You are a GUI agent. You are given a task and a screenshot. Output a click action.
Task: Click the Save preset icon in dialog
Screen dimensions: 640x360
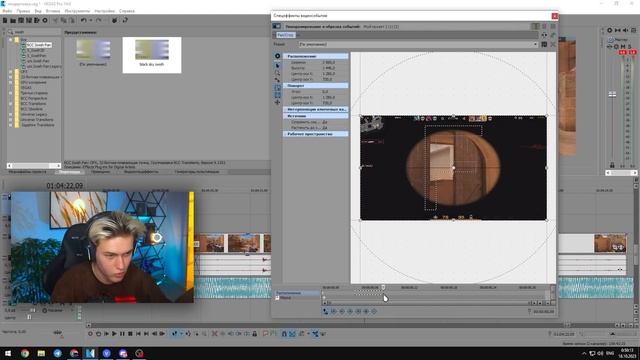coord(544,44)
